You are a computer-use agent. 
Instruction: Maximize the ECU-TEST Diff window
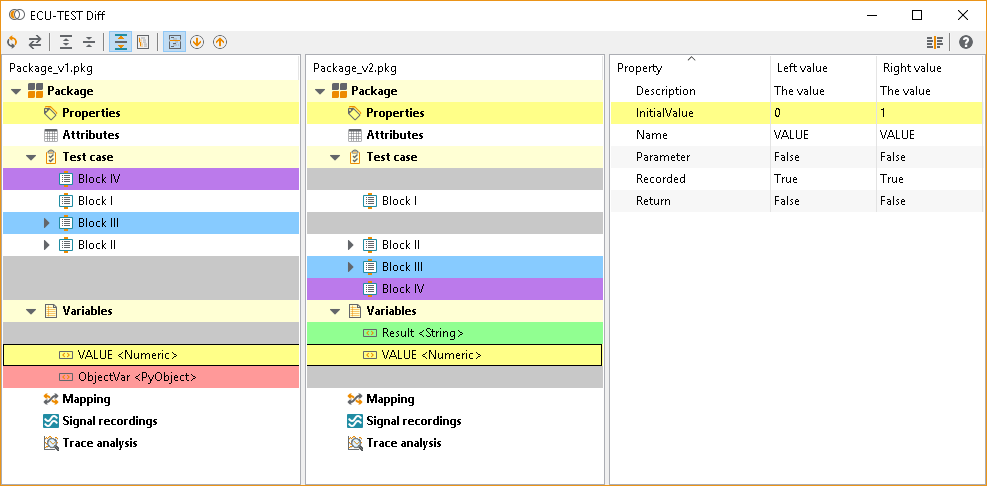pyautogui.click(x=917, y=15)
